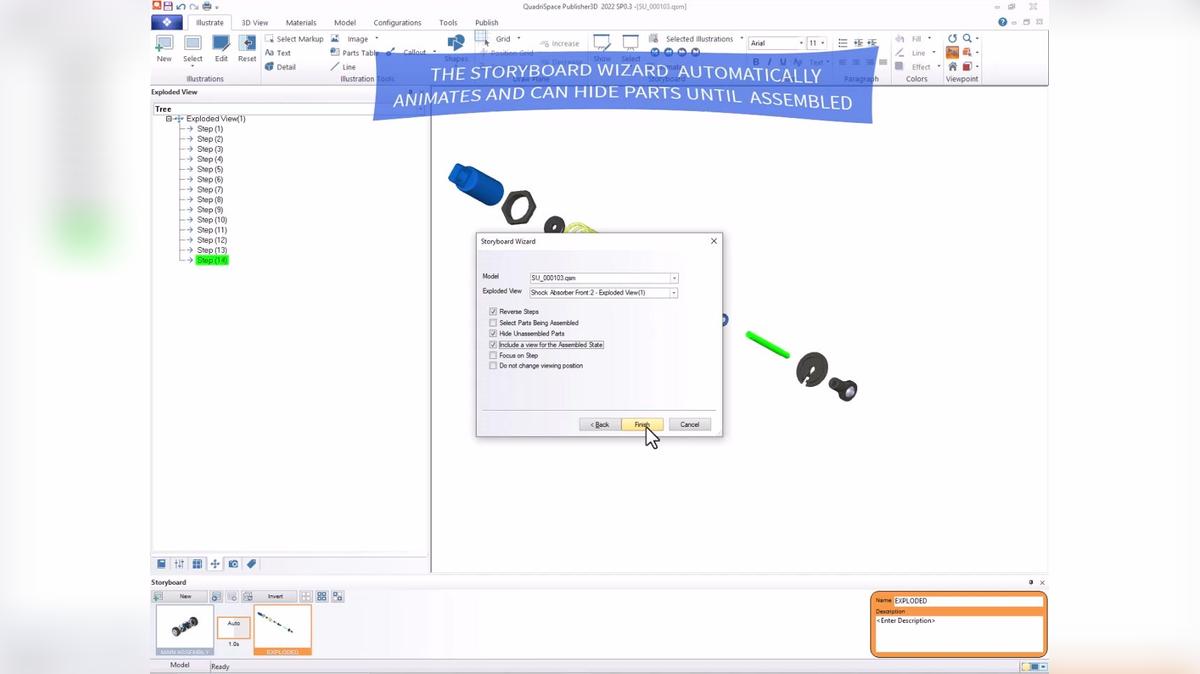This screenshot has width=1200, height=674.
Task: Open the Model ribbon tab
Action: [x=345, y=22]
